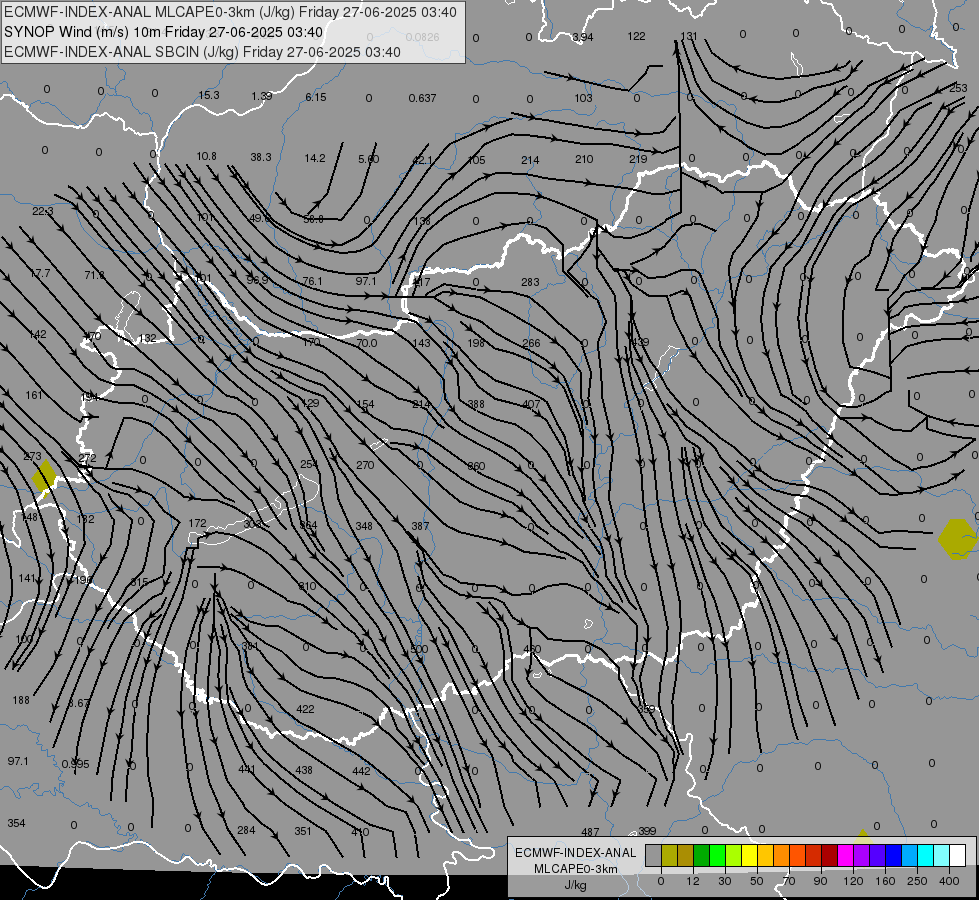Click the map value '387'

(420, 526)
